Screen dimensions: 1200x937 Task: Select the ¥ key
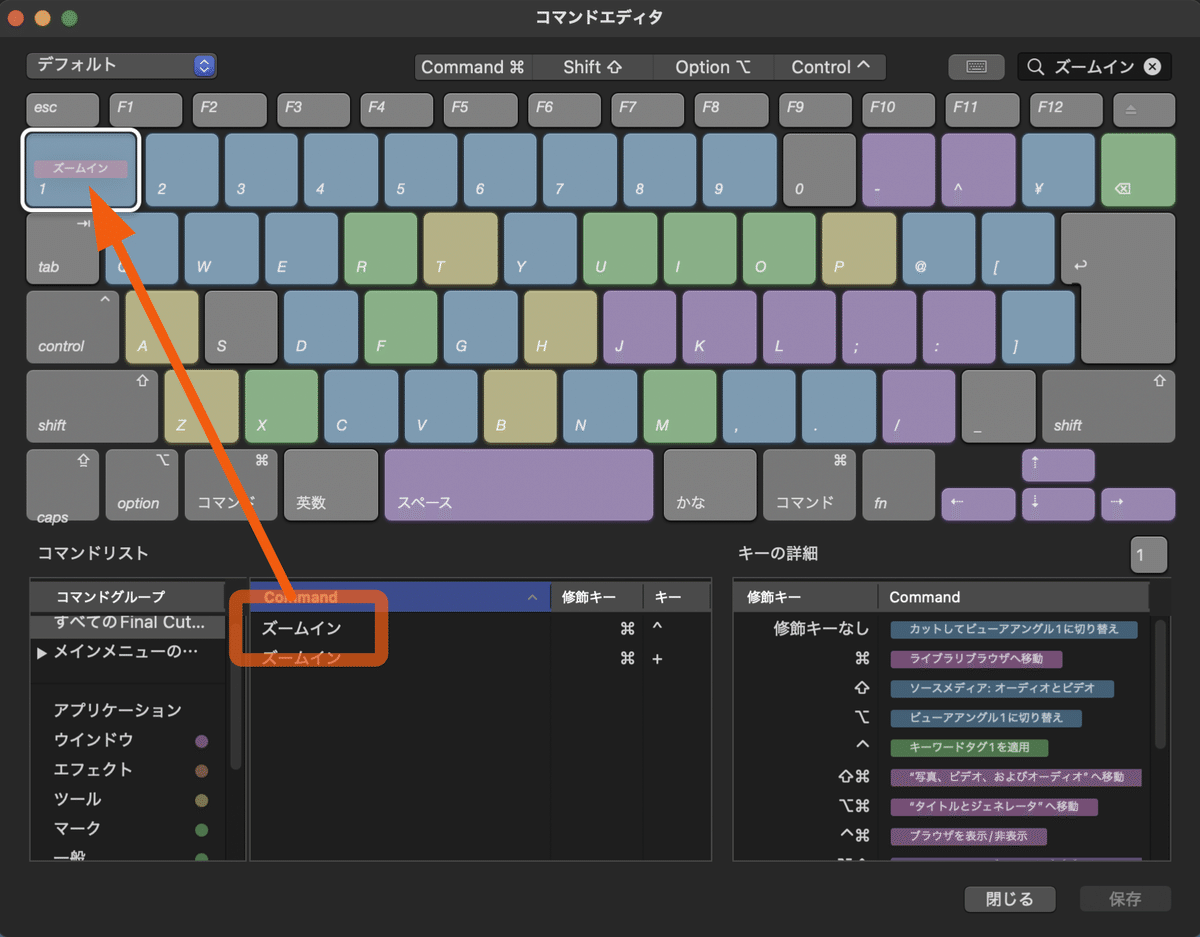(x=1058, y=170)
